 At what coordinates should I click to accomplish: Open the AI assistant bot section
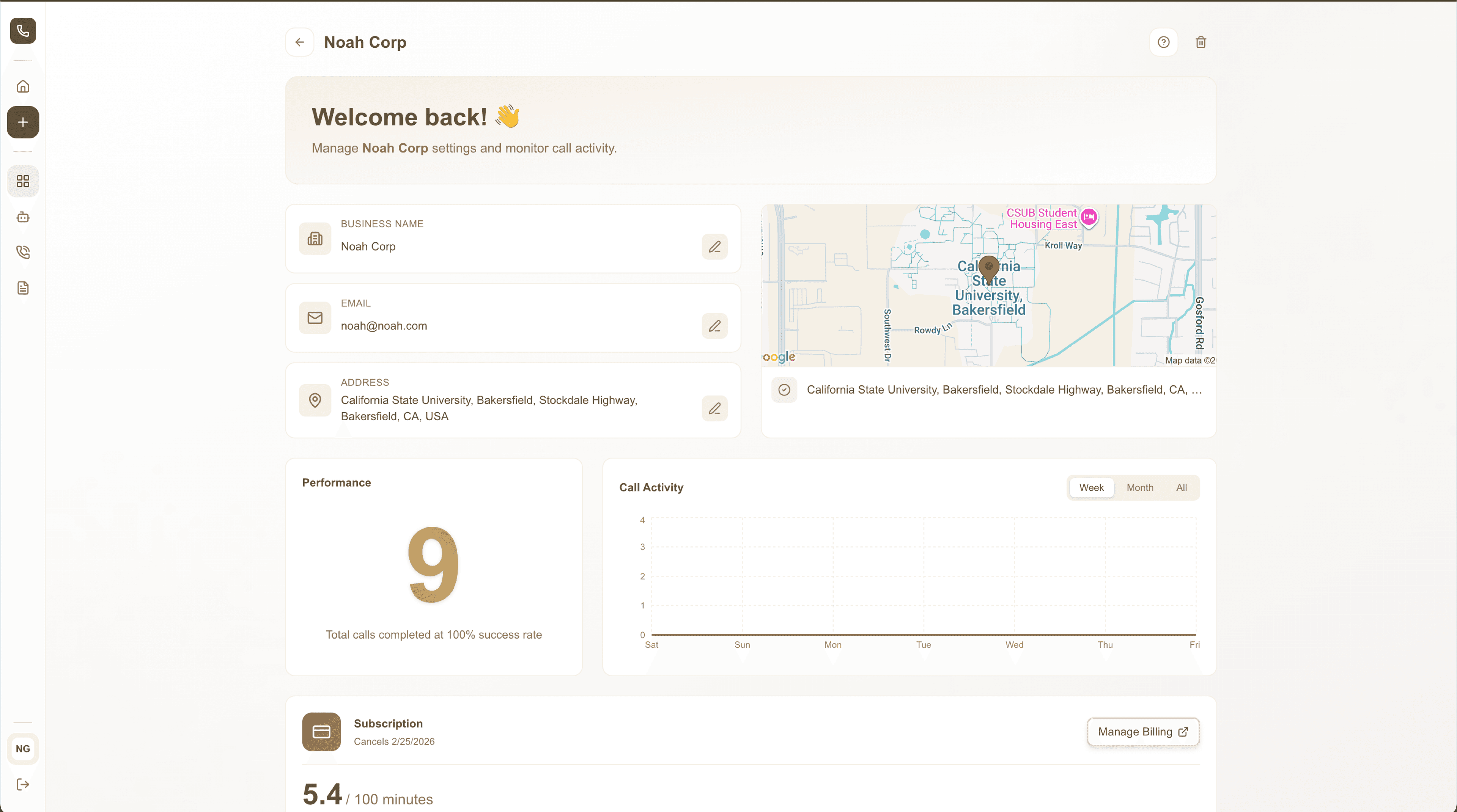[23, 217]
